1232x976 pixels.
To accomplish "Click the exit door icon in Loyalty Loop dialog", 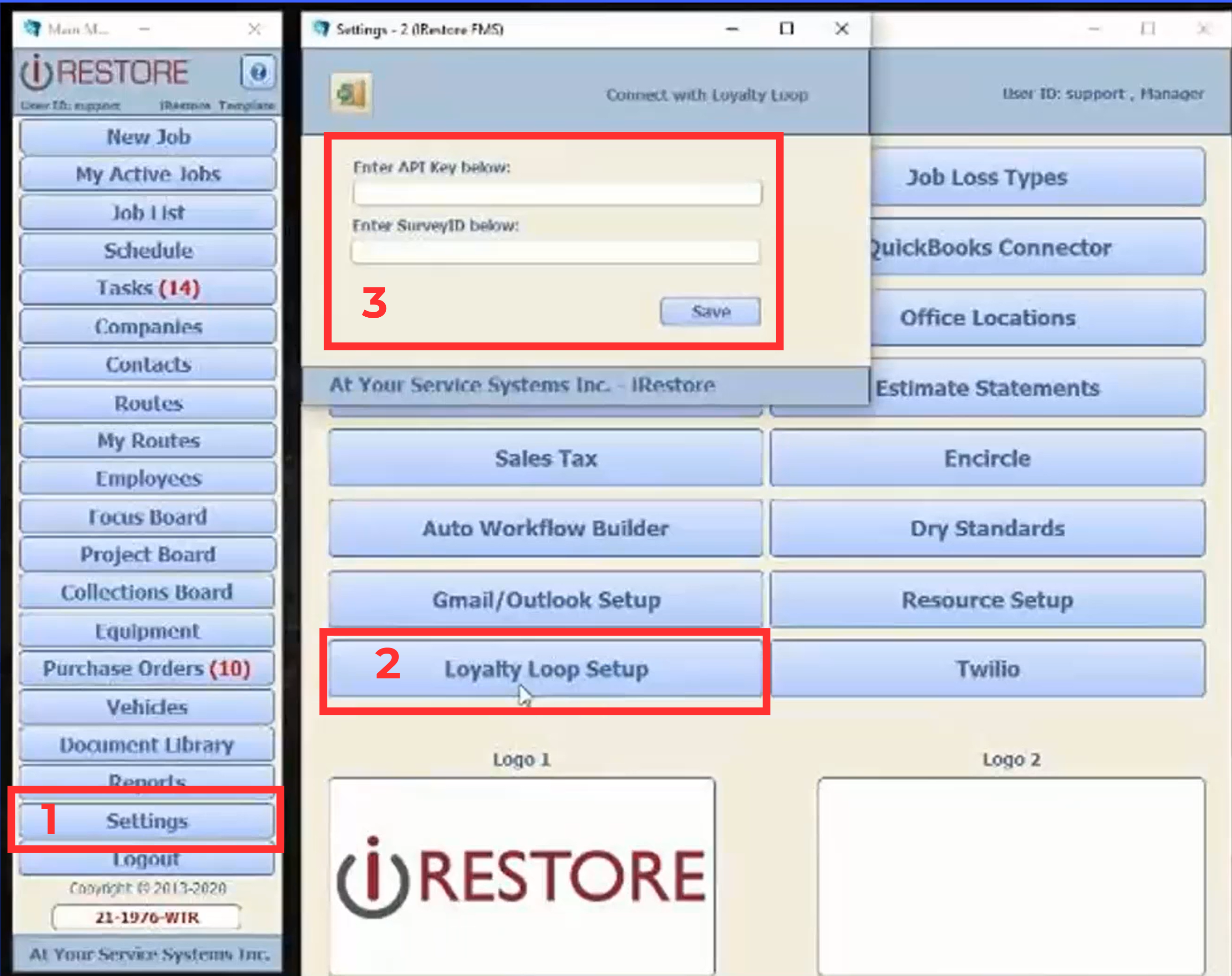I will [351, 94].
